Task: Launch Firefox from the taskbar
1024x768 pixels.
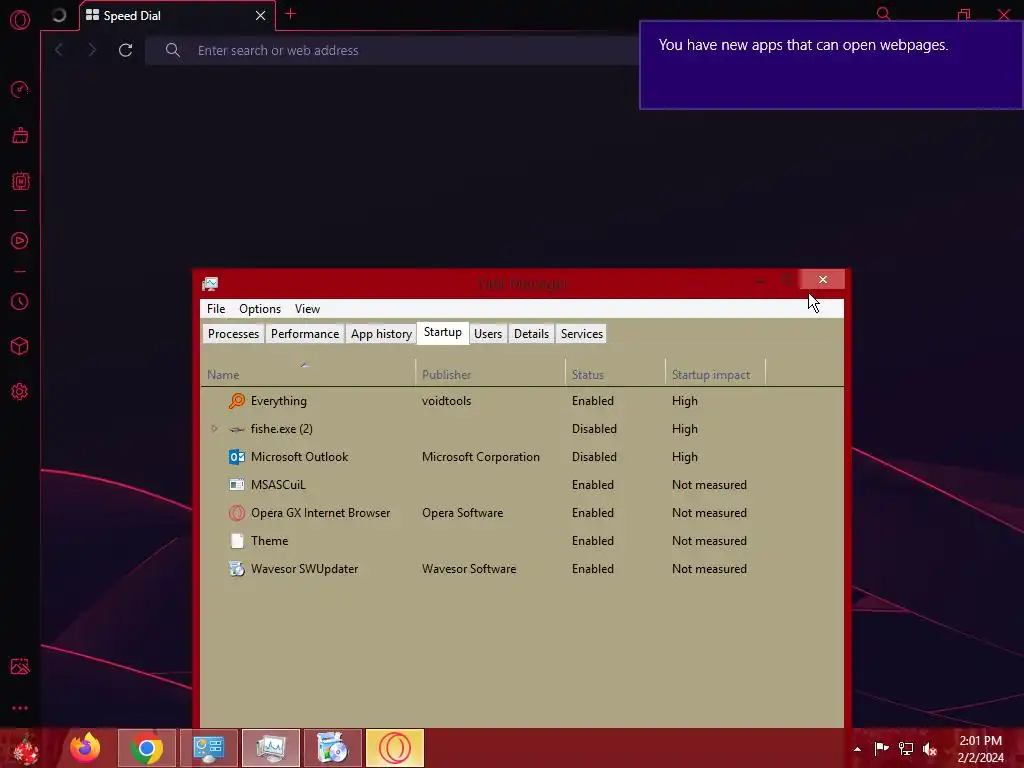Action: (x=86, y=748)
